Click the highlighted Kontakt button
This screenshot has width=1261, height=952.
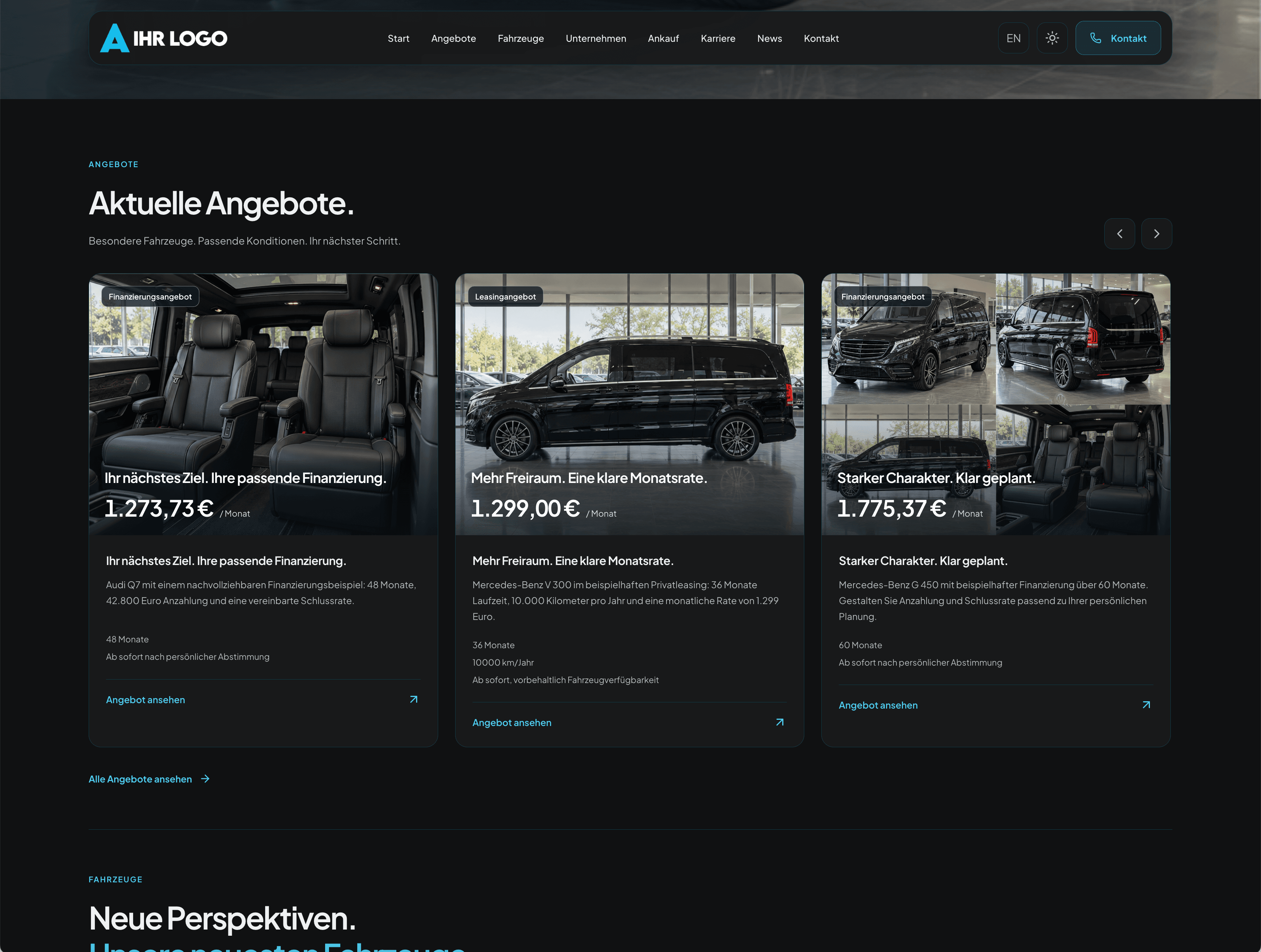(1117, 38)
